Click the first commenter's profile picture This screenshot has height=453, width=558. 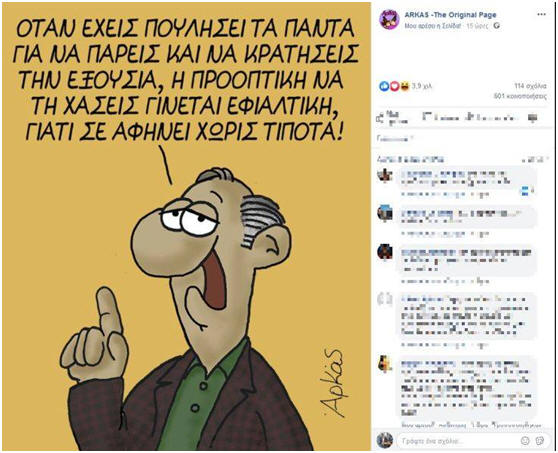384,175
